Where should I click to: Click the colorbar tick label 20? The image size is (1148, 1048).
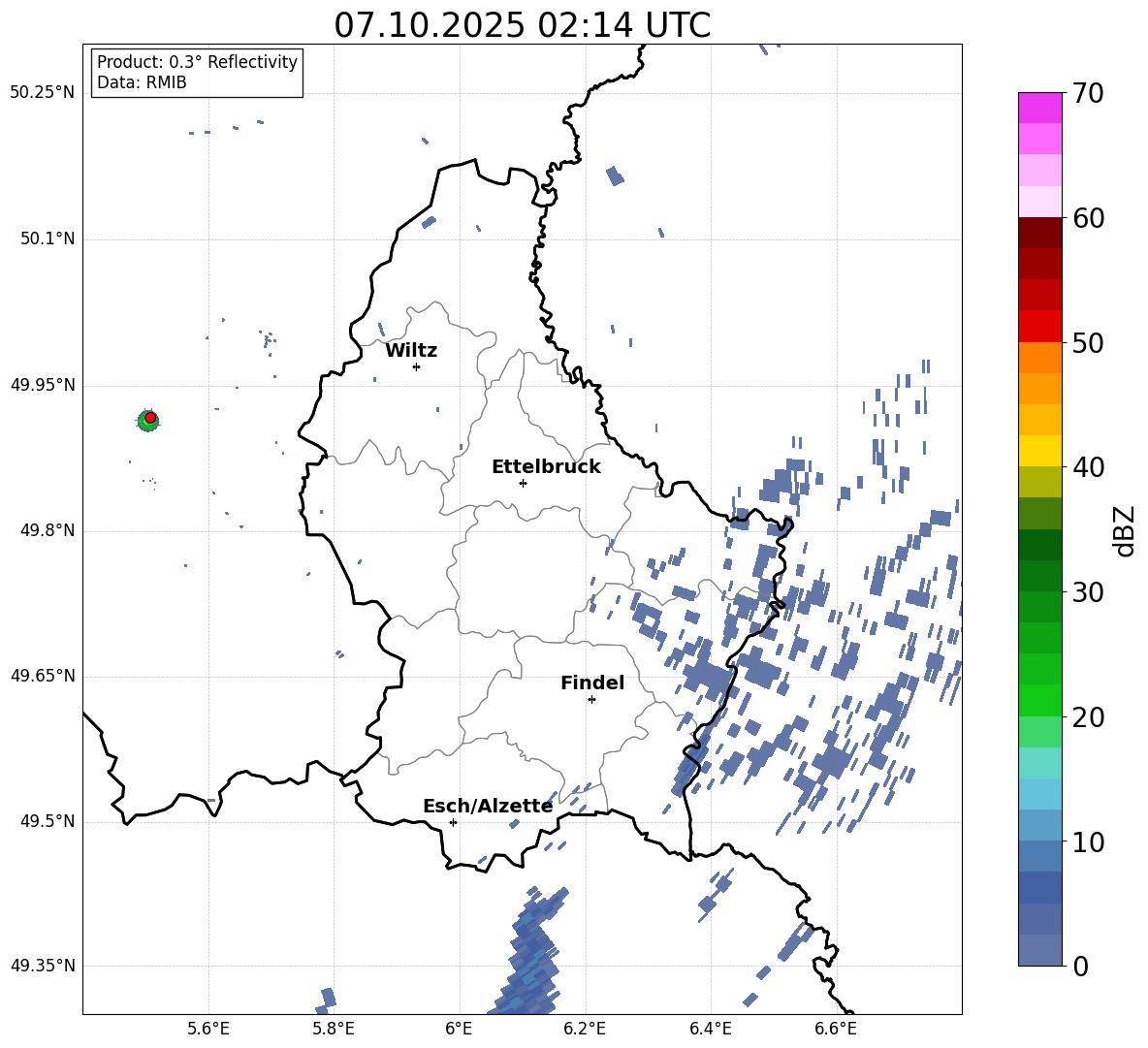pyautogui.click(x=1088, y=716)
